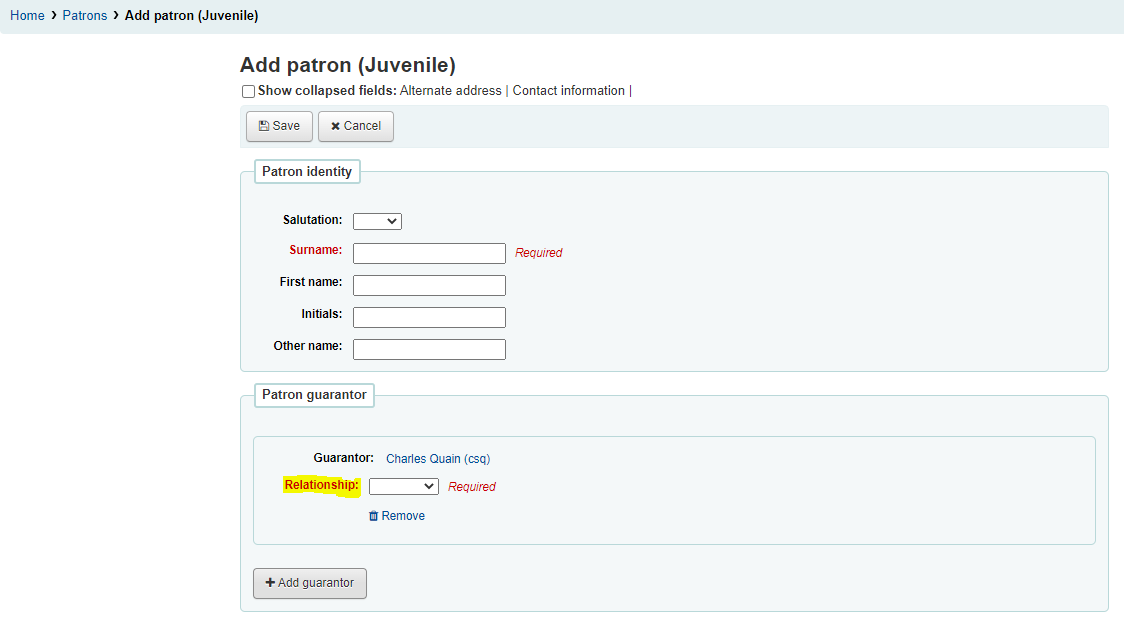
Task: Open guarantor Charles Quain (csq) link
Action: click(438, 459)
